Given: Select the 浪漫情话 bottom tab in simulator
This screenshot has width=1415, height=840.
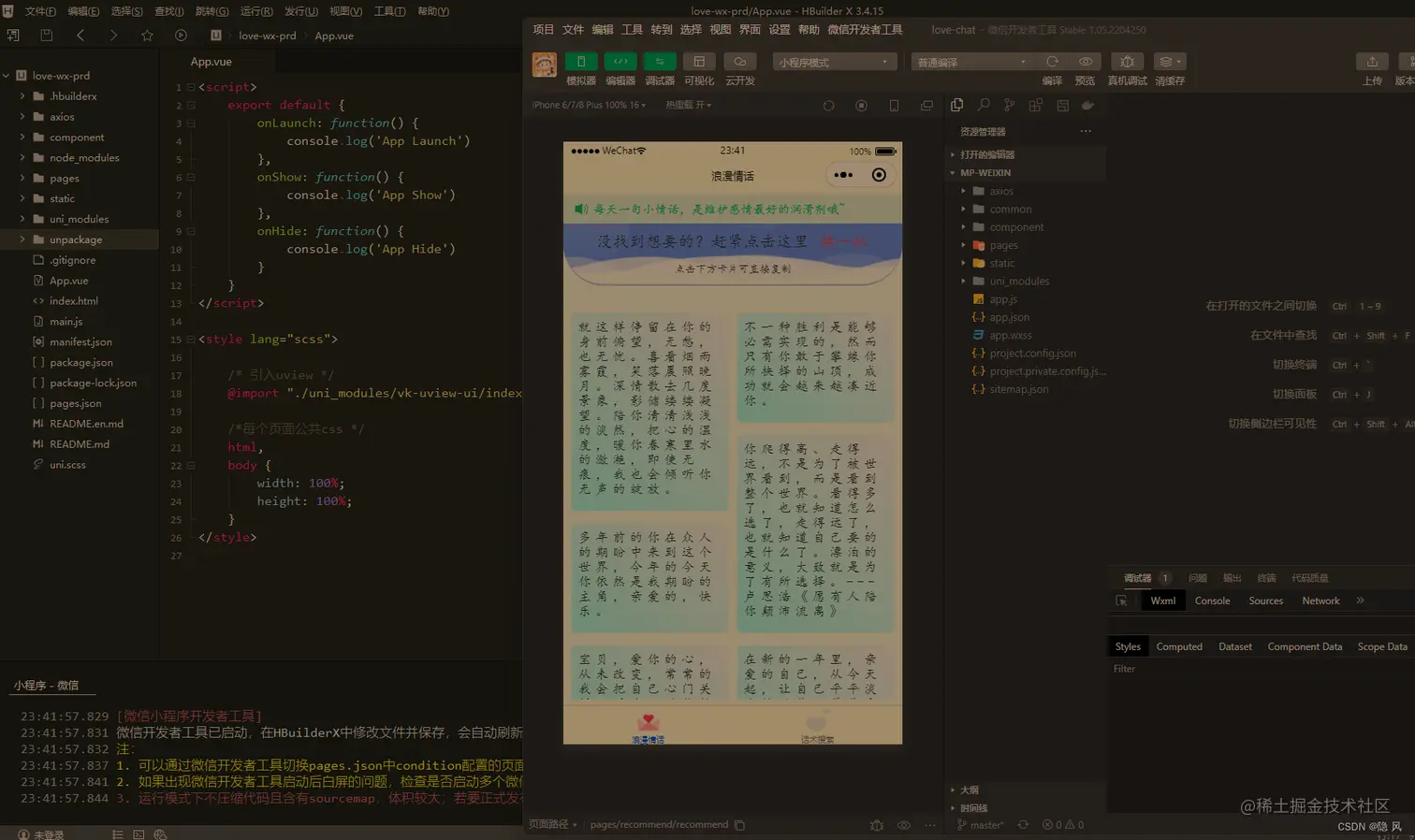Looking at the screenshot, I should click(649, 728).
